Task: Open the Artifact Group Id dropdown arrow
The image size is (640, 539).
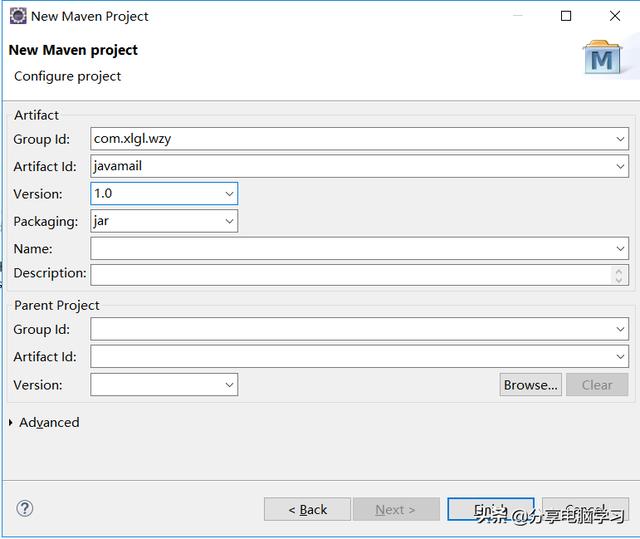Action: [x=620, y=139]
